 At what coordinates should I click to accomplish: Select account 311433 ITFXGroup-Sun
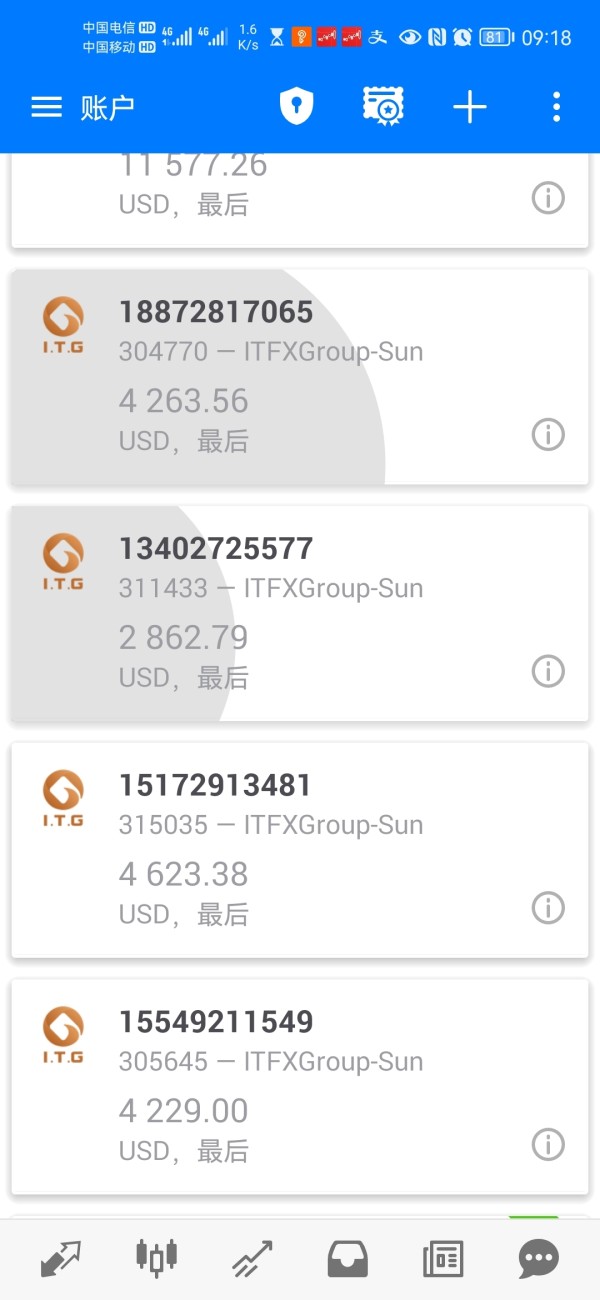tap(300, 613)
